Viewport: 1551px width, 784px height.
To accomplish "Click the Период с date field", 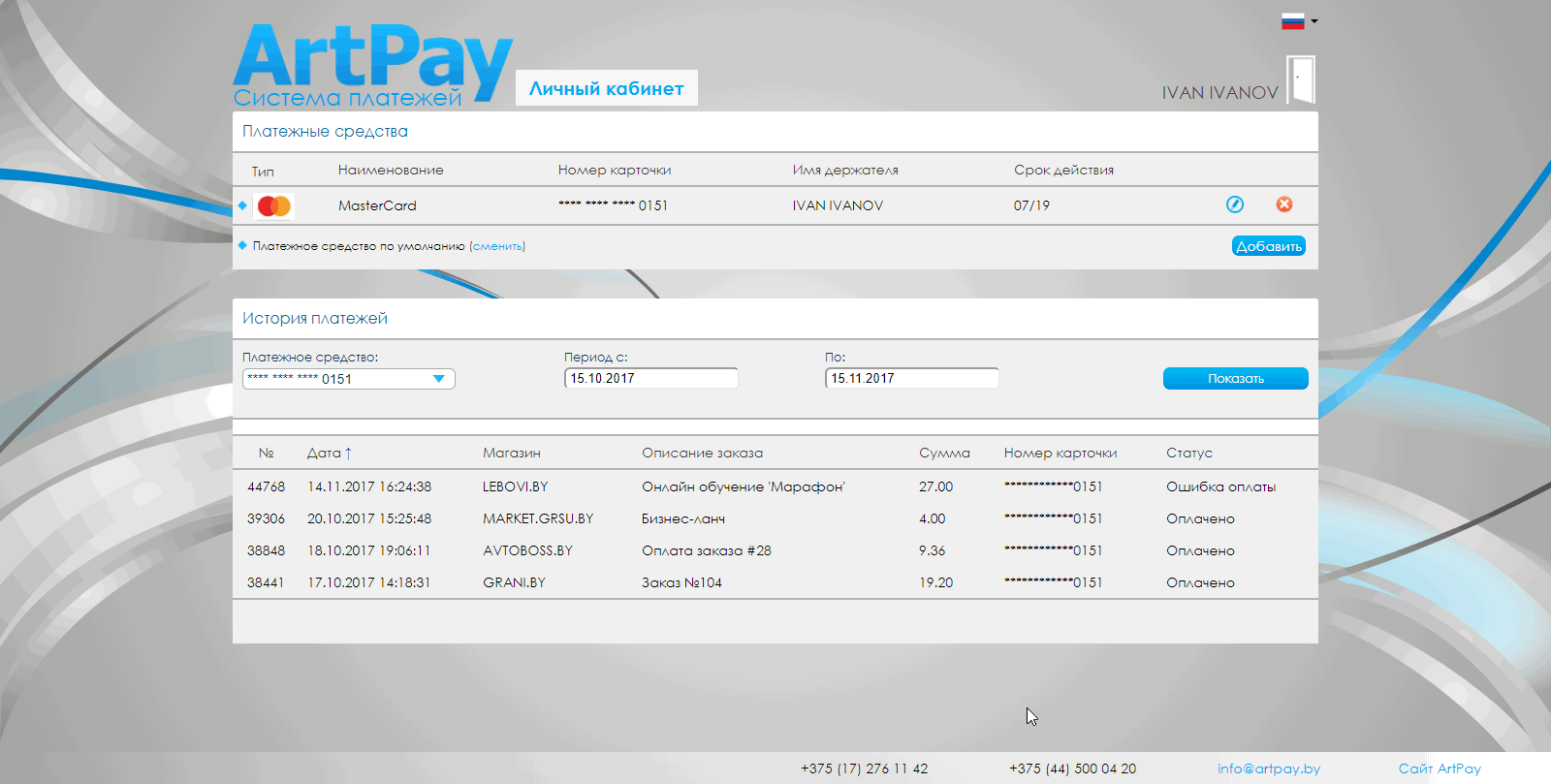I will [x=651, y=378].
